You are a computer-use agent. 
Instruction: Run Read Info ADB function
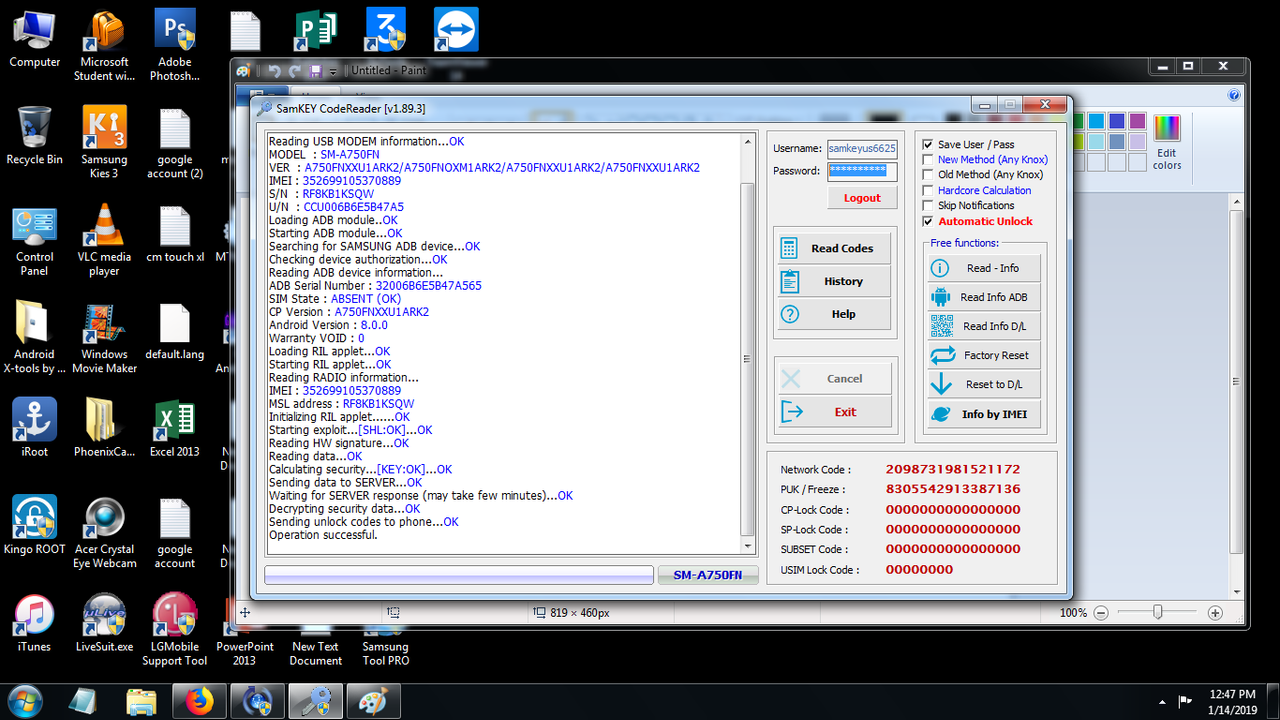point(984,297)
